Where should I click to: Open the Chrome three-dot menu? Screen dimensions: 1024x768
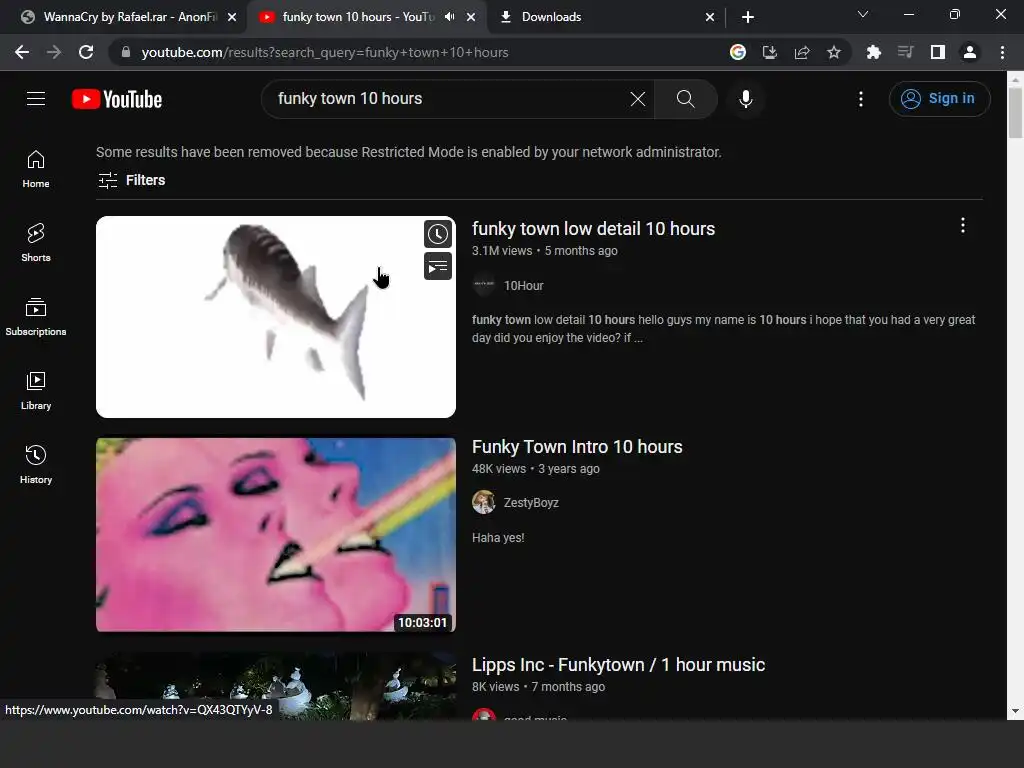(1002, 52)
